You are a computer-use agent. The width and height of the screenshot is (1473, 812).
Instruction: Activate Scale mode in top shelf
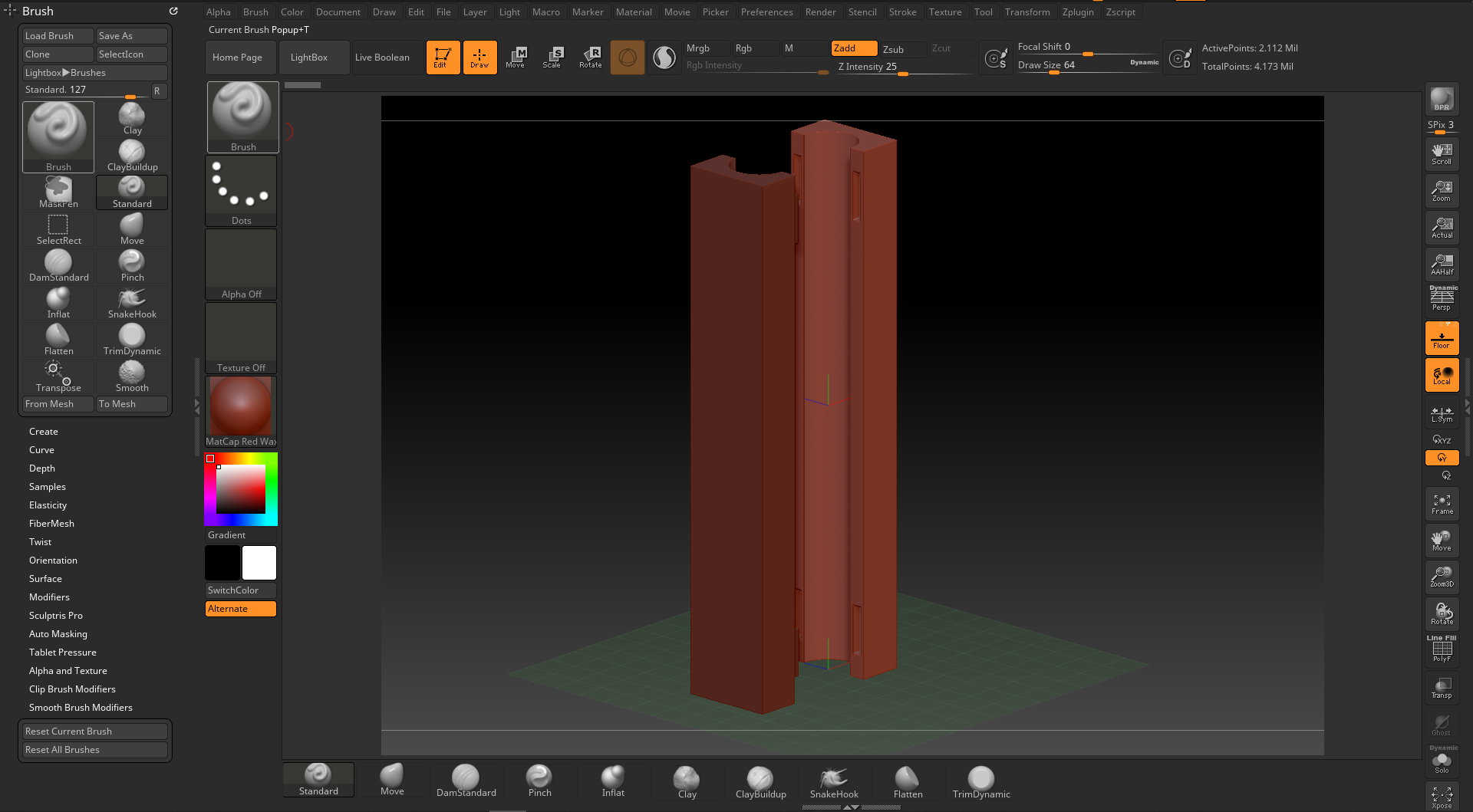point(552,58)
